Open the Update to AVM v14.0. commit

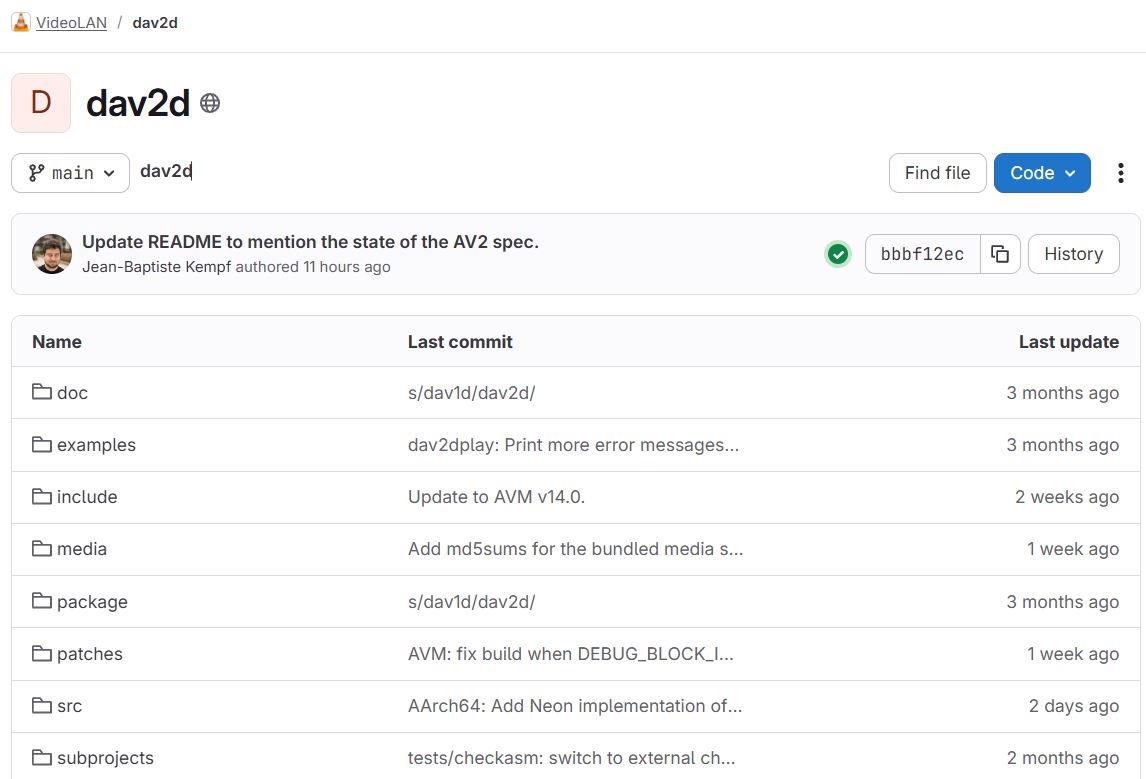pyautogui.click(x=496, y=497)
